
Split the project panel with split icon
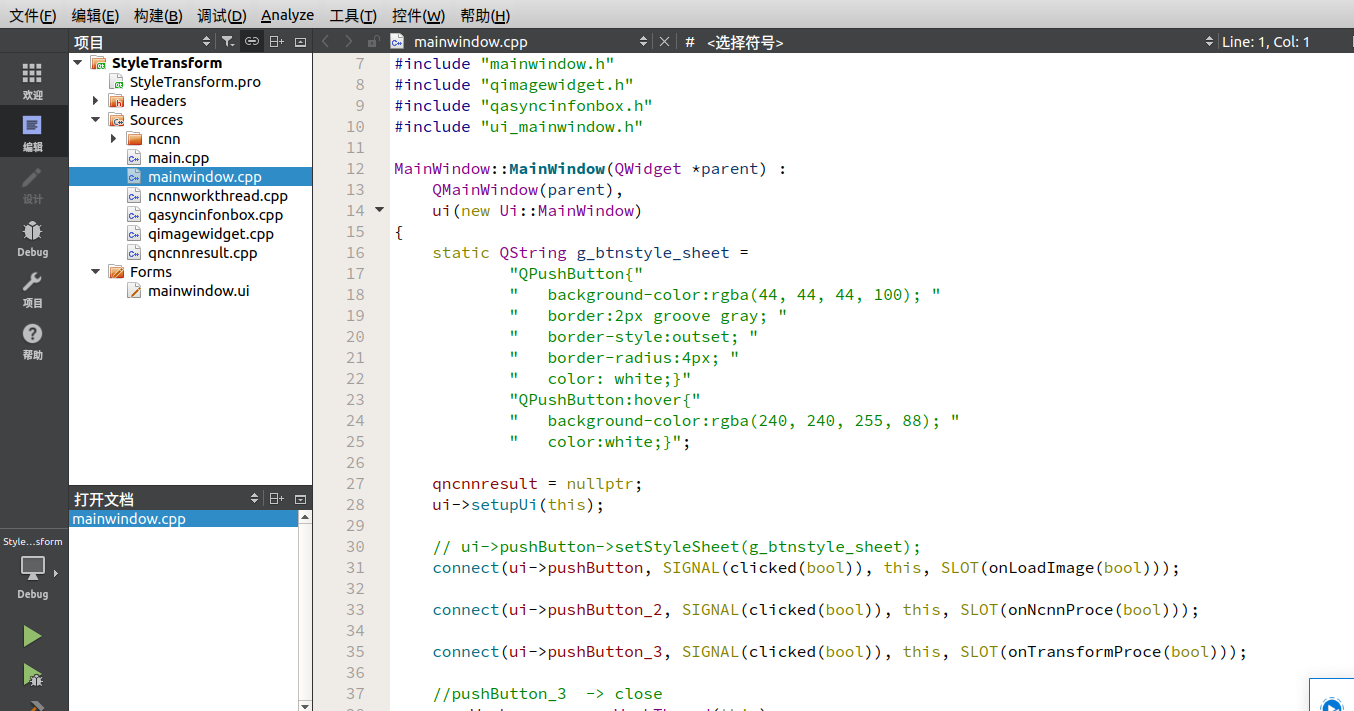[x=276, y=41]
